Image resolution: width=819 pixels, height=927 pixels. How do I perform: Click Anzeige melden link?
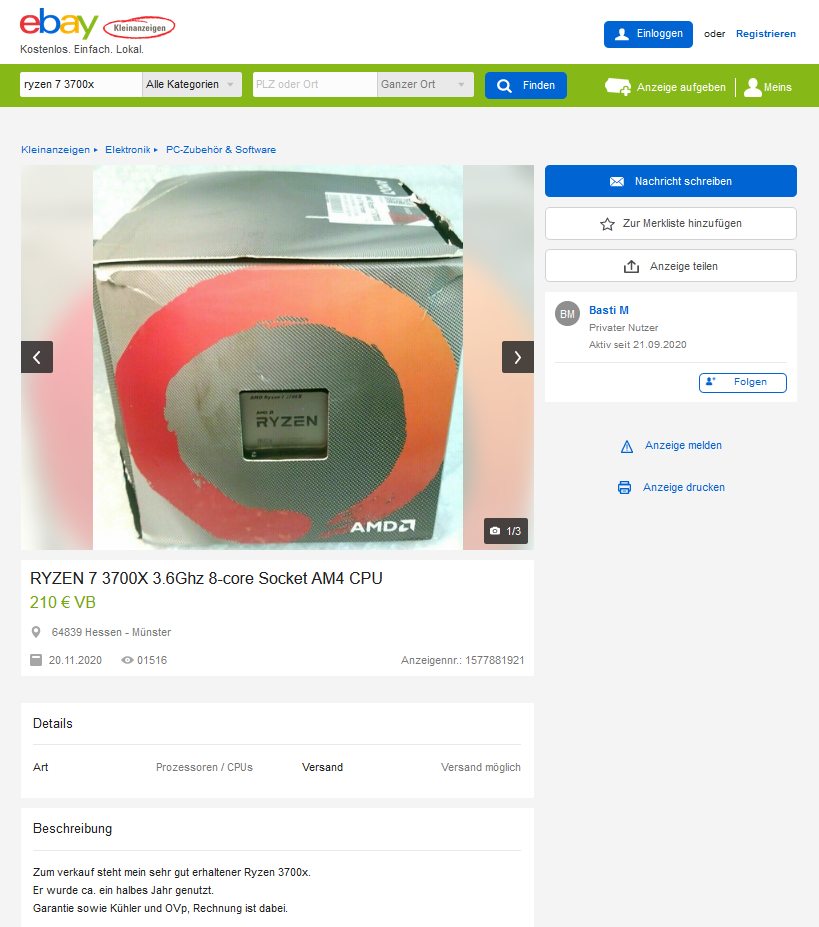pos(684,445)
